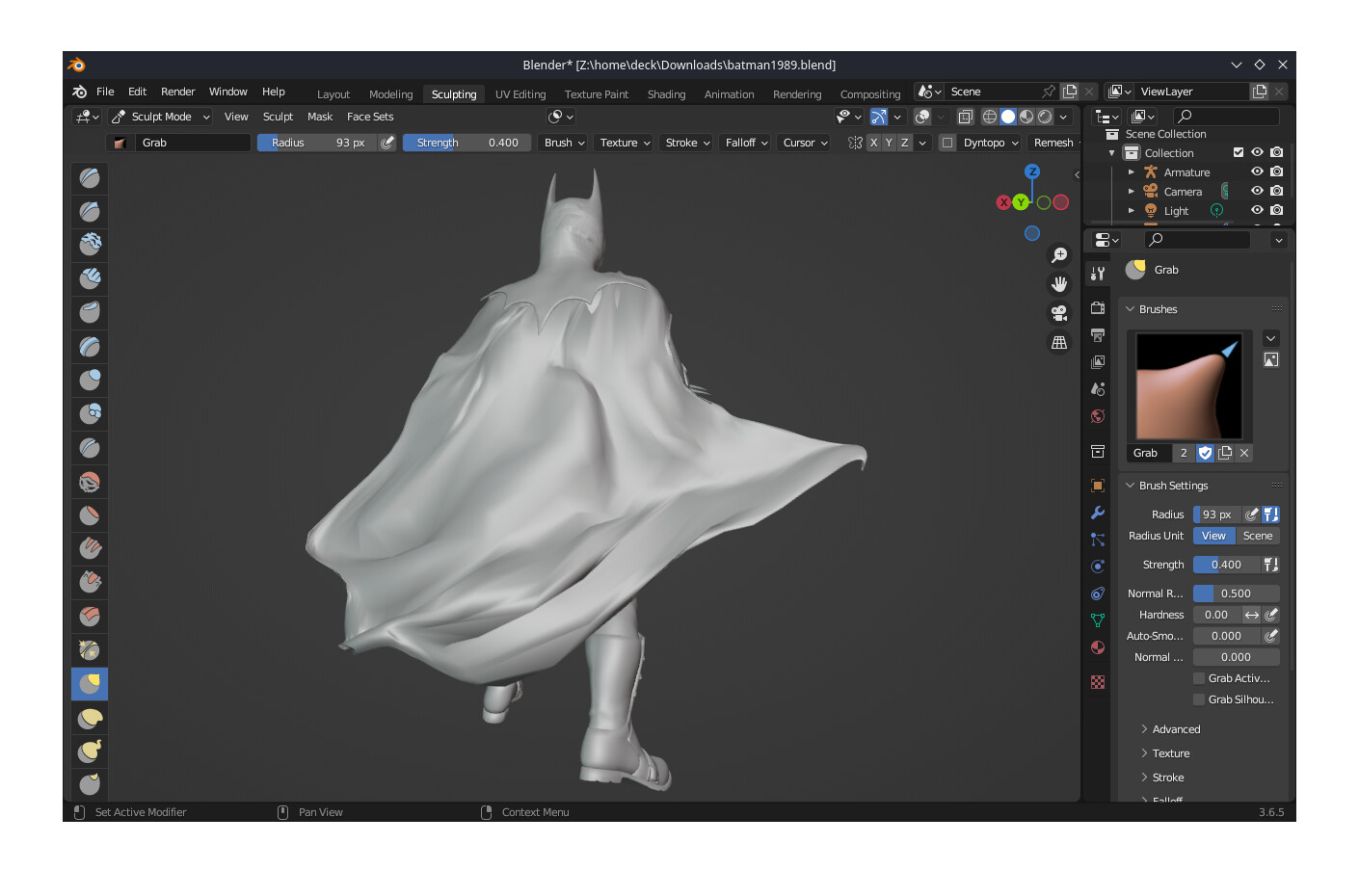Toggle Collection exclude checkbox in outliner
The width and height of the screenshot is (1359, 896).
point(1239,152)
